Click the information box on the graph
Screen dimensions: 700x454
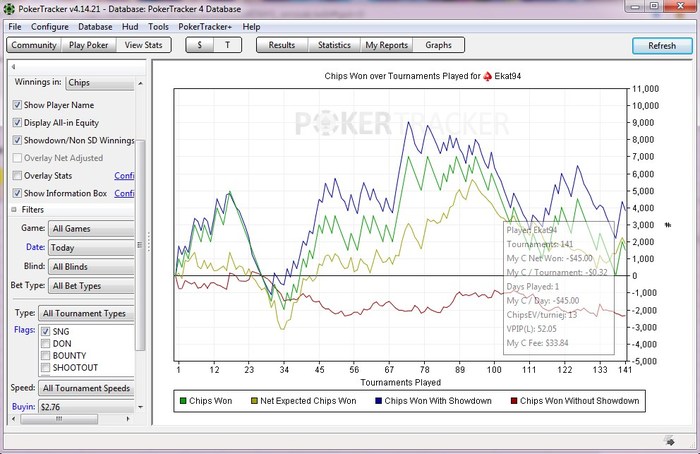pyautogui.click(x=559, y=288)
